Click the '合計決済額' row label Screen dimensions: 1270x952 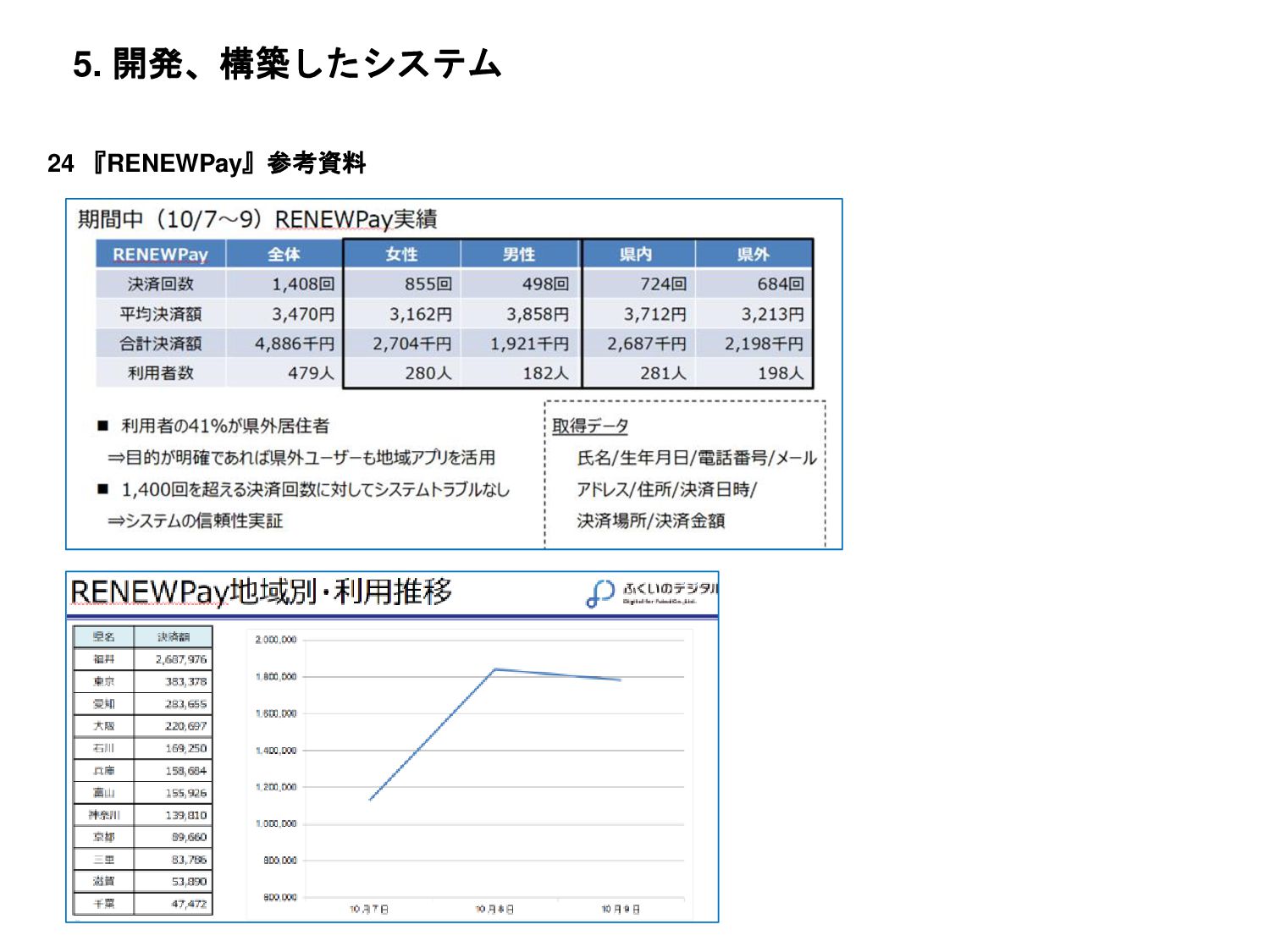click(x=160, y=344)
